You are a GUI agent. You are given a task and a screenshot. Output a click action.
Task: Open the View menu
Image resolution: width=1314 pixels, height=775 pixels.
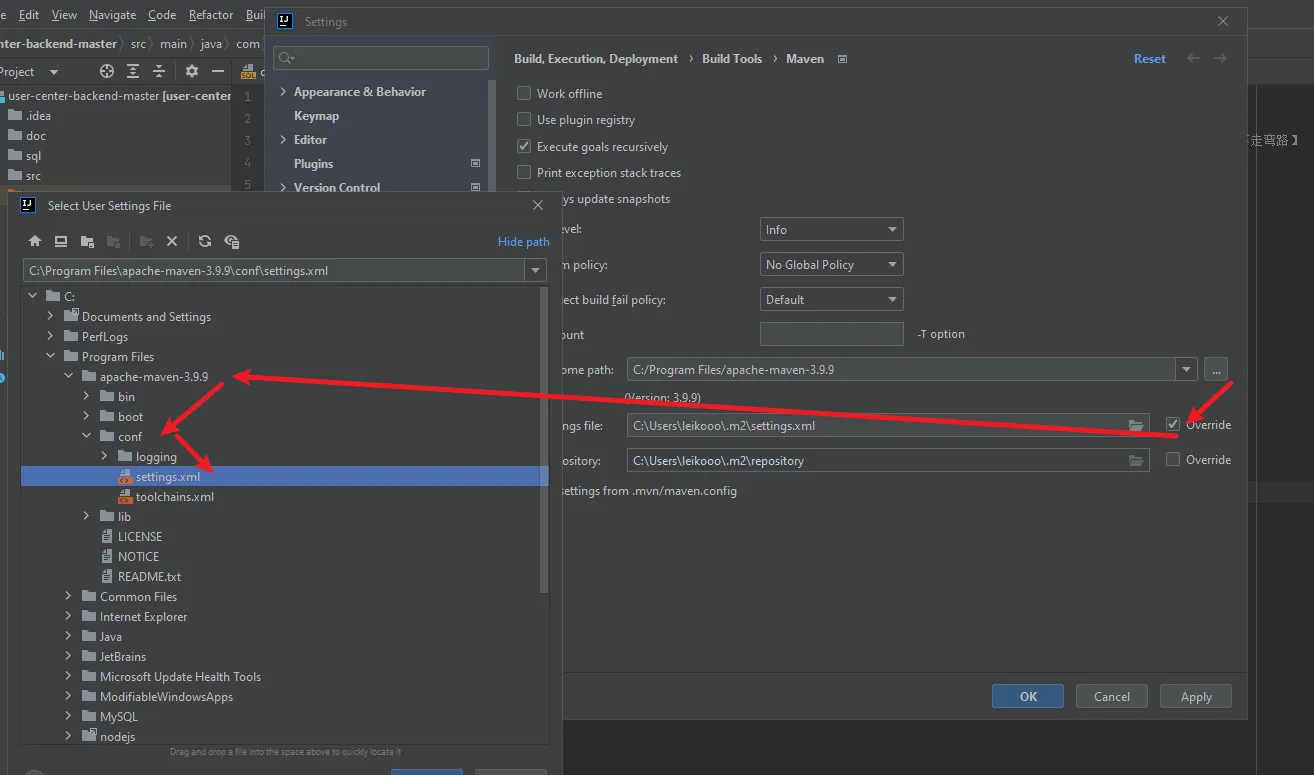coord(64,15)
